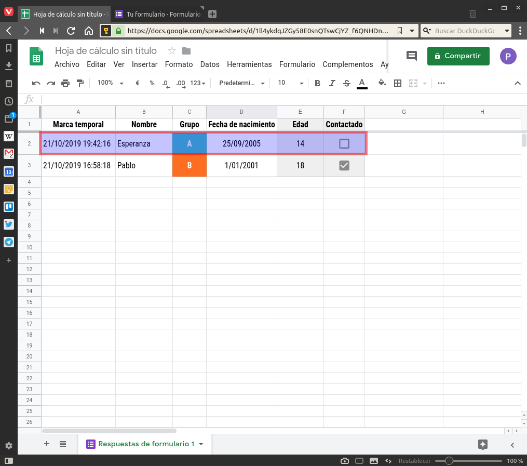527x466 pixels.
Task: Open the downloads panel in sidebar
Action: [9, 66]
